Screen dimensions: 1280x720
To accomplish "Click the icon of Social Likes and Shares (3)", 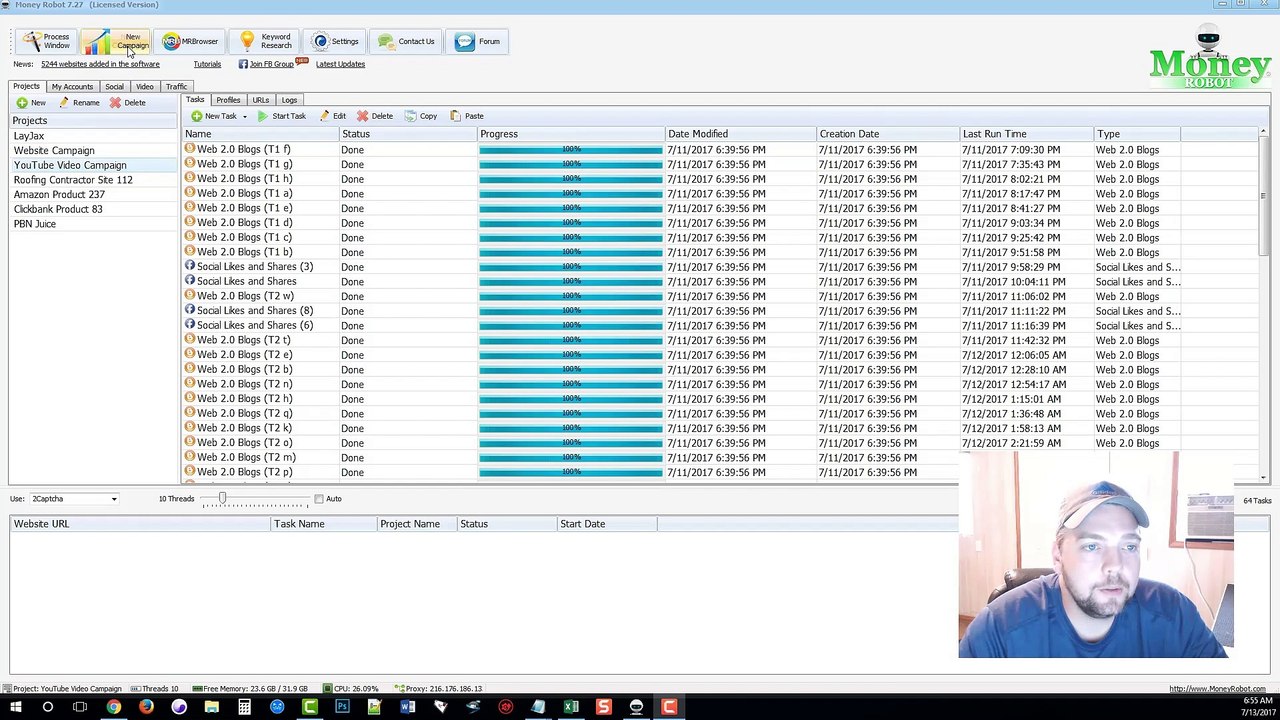I will [190, 266].
